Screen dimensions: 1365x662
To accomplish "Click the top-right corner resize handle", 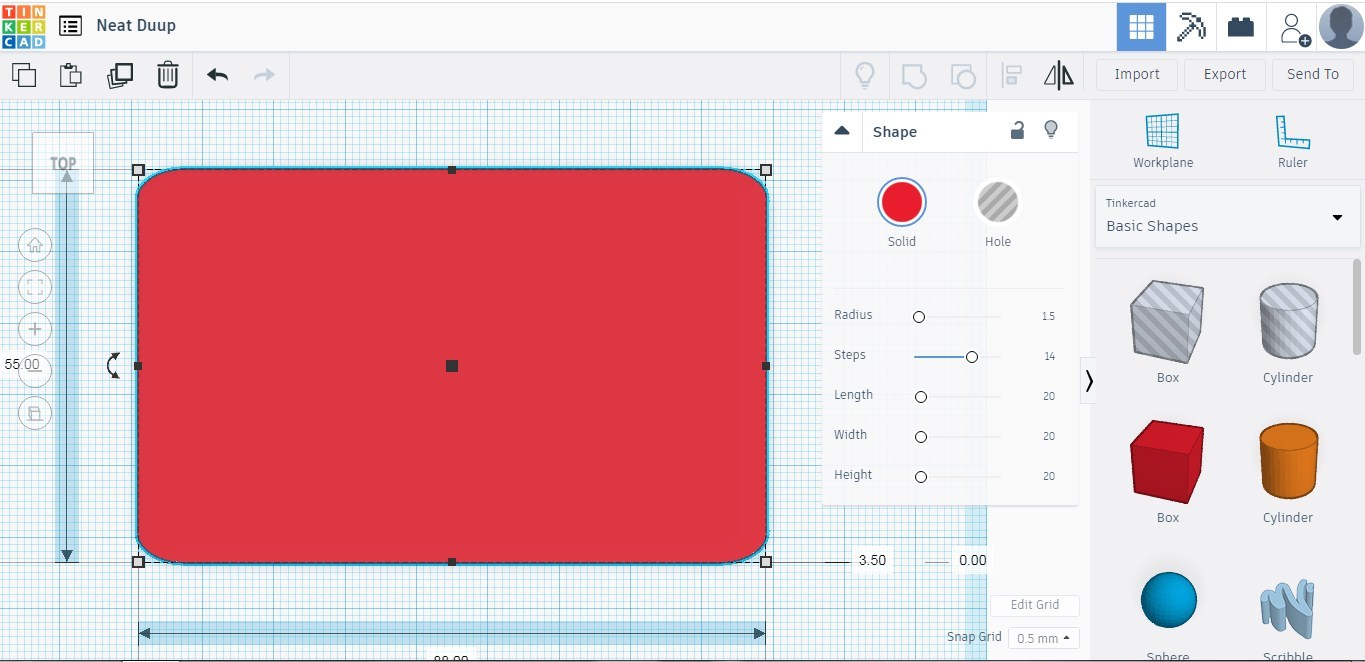I will [x=766, y=170].
